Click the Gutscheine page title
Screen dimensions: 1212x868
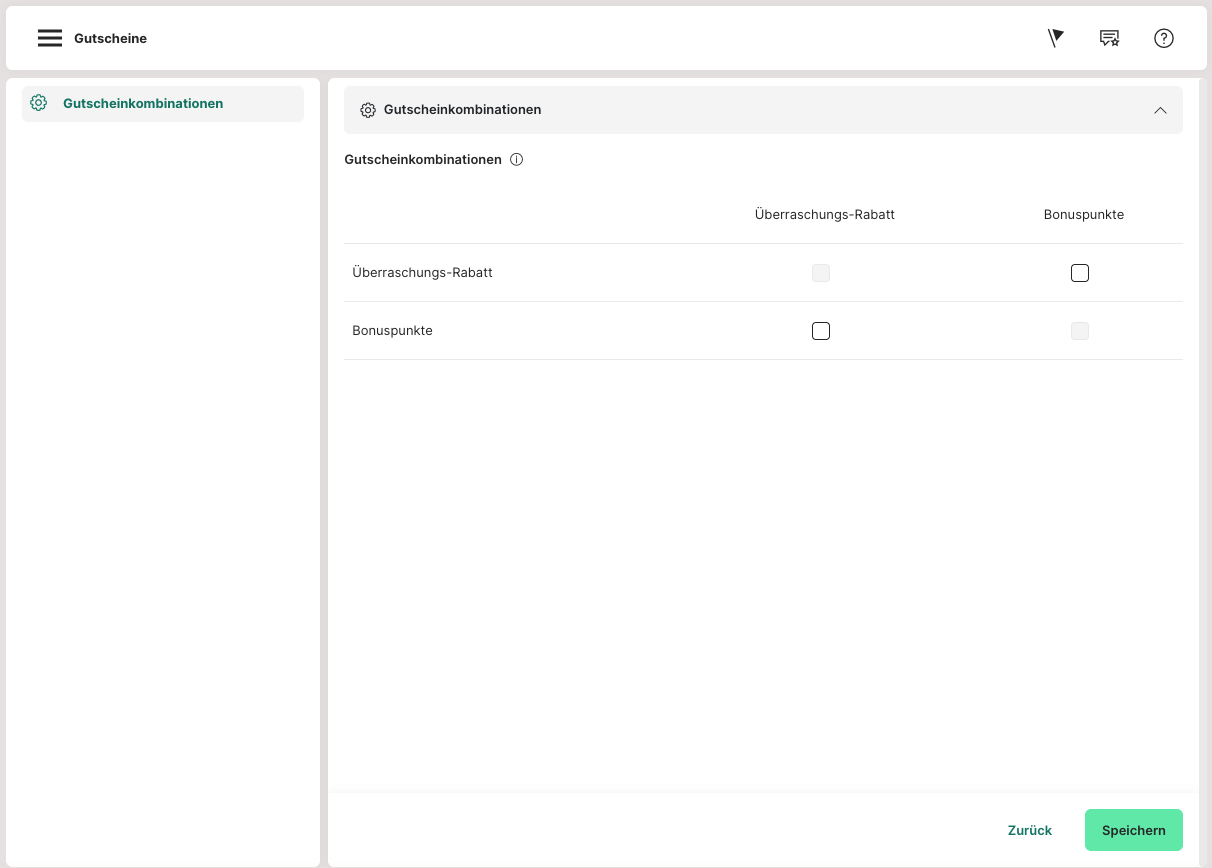coord(110,39)
